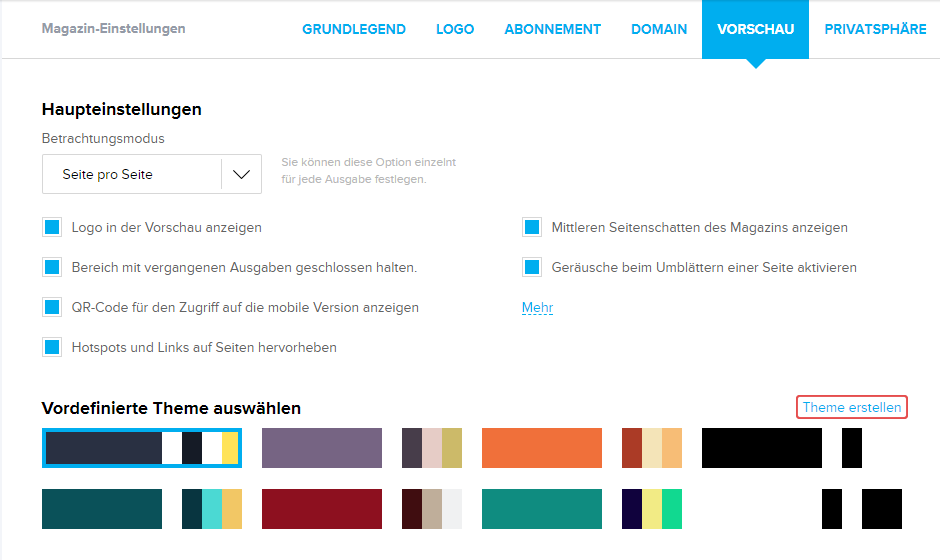940x560 pixels.
Task: Pick the green-teal theme swatch
Action: [541, 509]
